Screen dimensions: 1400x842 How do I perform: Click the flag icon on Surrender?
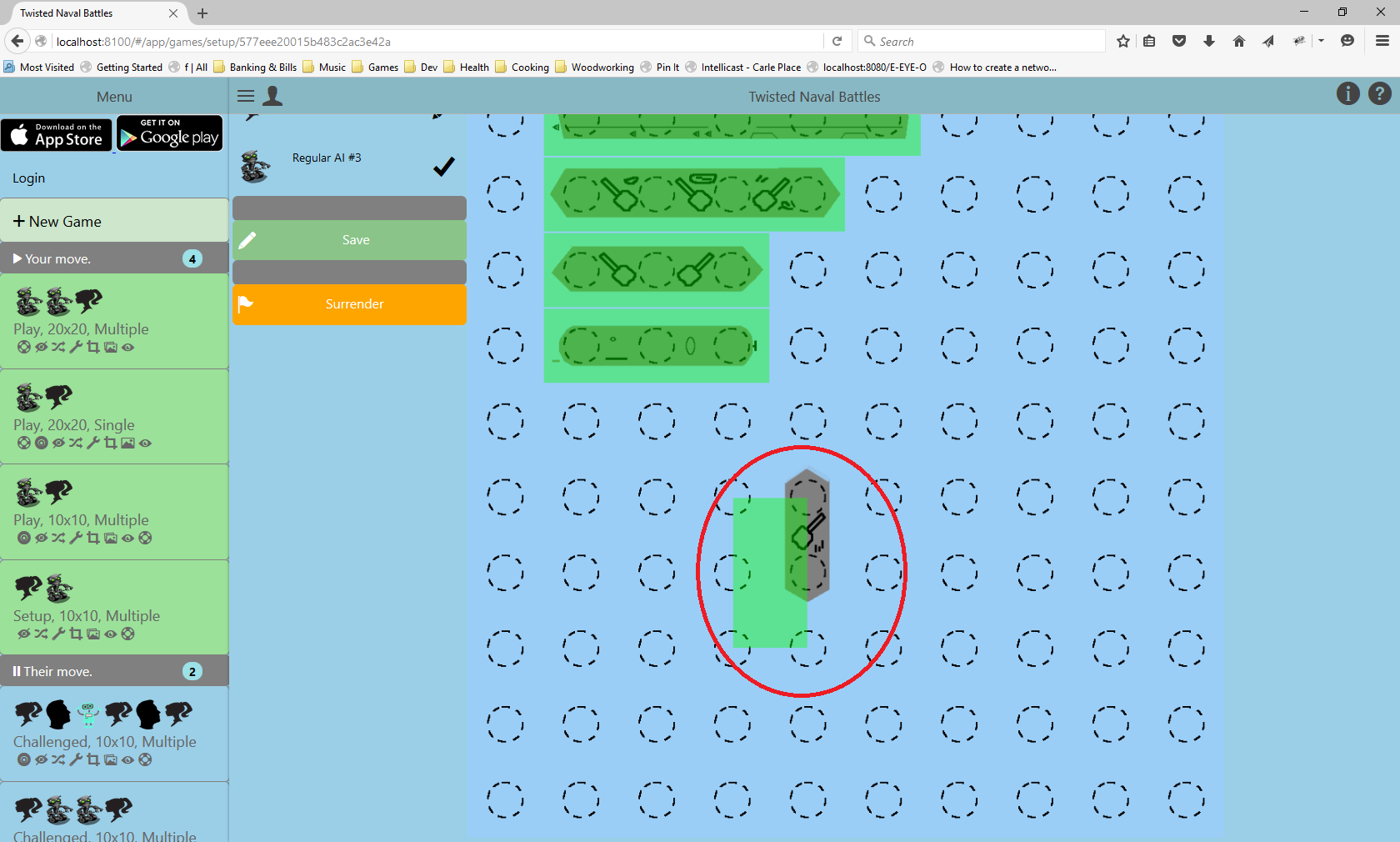pos(246,303)
